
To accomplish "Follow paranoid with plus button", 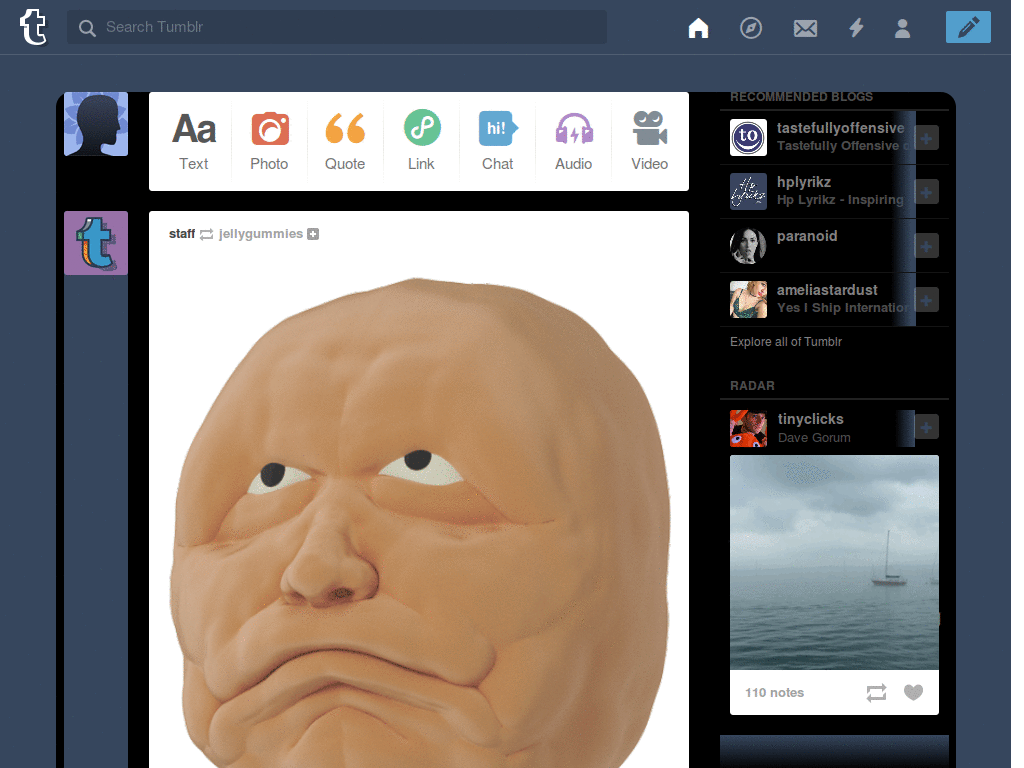I will [926, 246].
